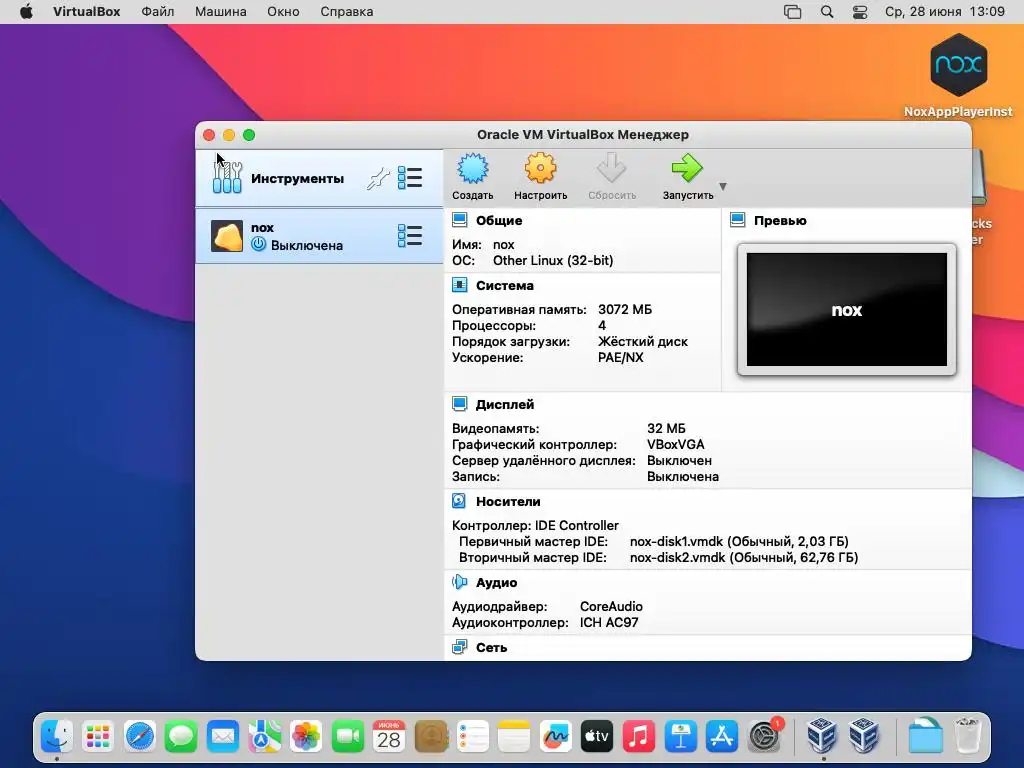Click the date and time in menu bar
The image size is (1024, 768).
944,12
